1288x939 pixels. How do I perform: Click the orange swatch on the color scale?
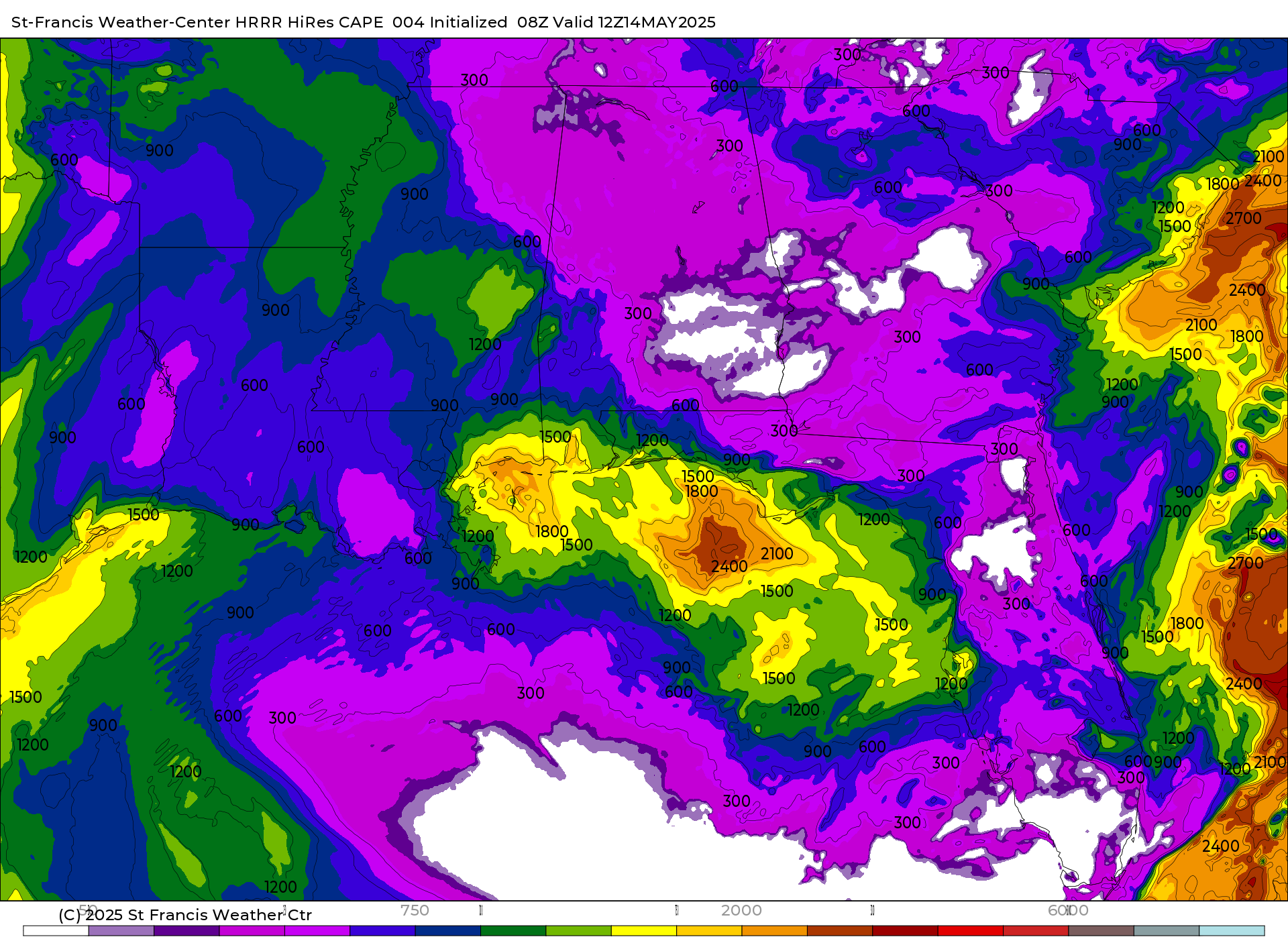click(774, 931)
